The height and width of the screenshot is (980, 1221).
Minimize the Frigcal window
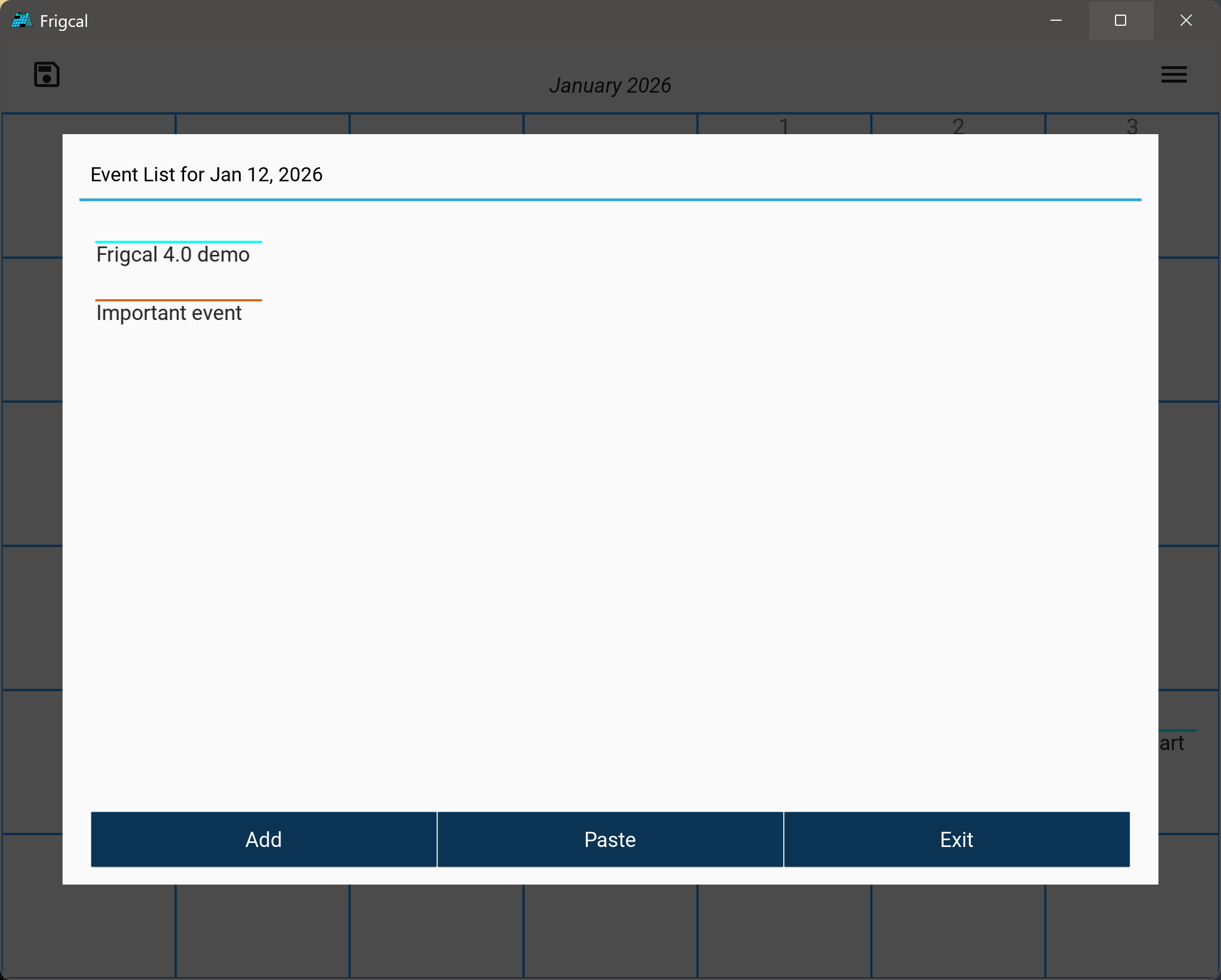1056,20
